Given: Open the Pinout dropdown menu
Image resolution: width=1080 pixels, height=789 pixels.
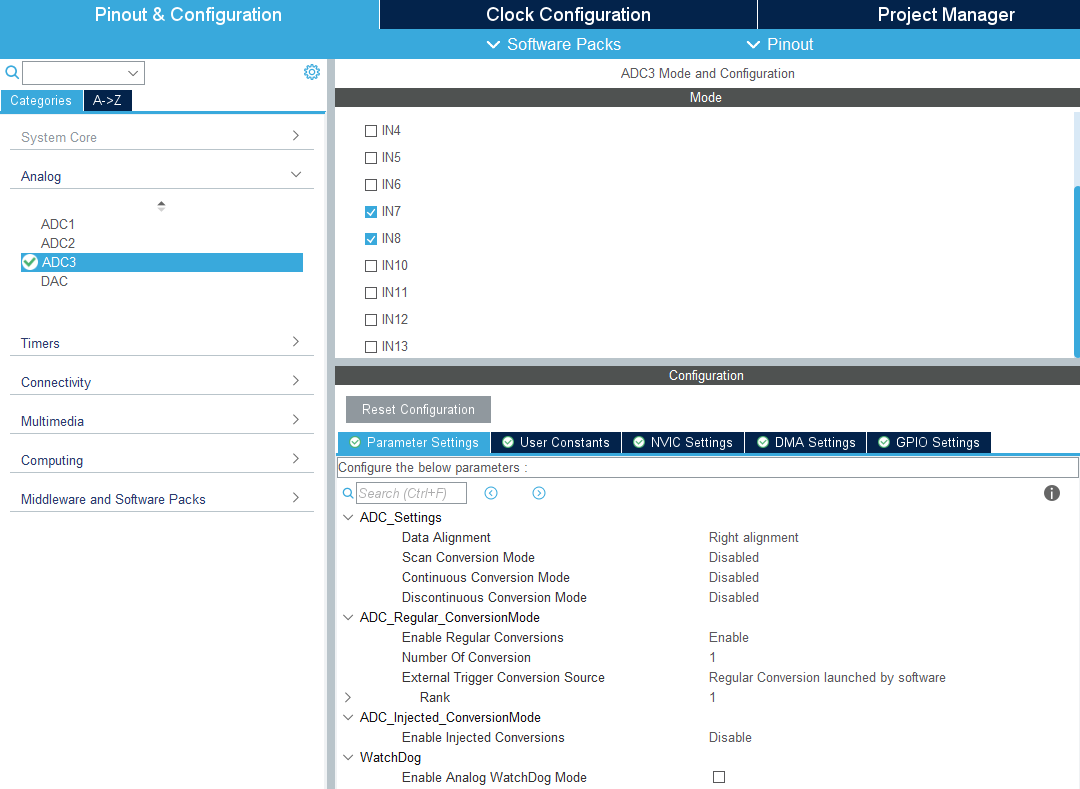Looking at the screenshot, I should pyautogui.click(x=780, y=44).
